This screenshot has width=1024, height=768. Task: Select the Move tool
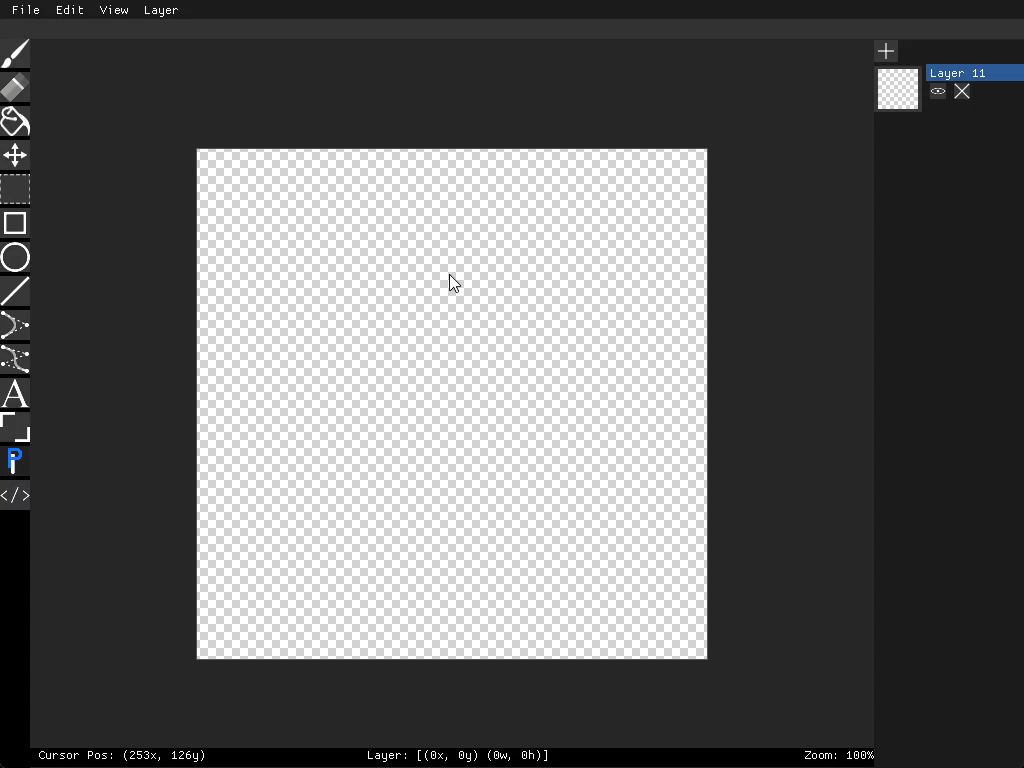point(15,155)
